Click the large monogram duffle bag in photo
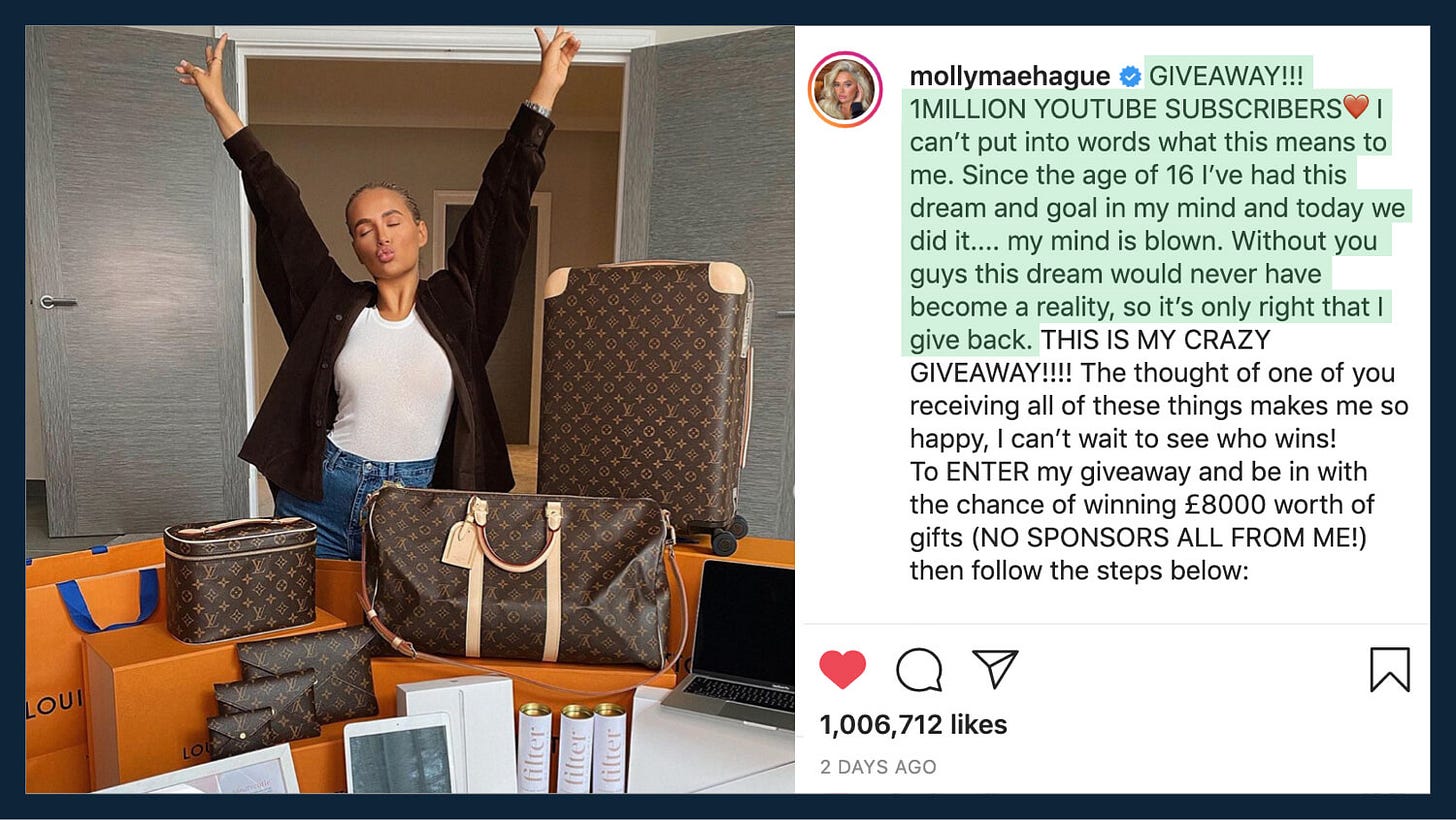This screenshot has height=820, width=1456. coord(517,578)
